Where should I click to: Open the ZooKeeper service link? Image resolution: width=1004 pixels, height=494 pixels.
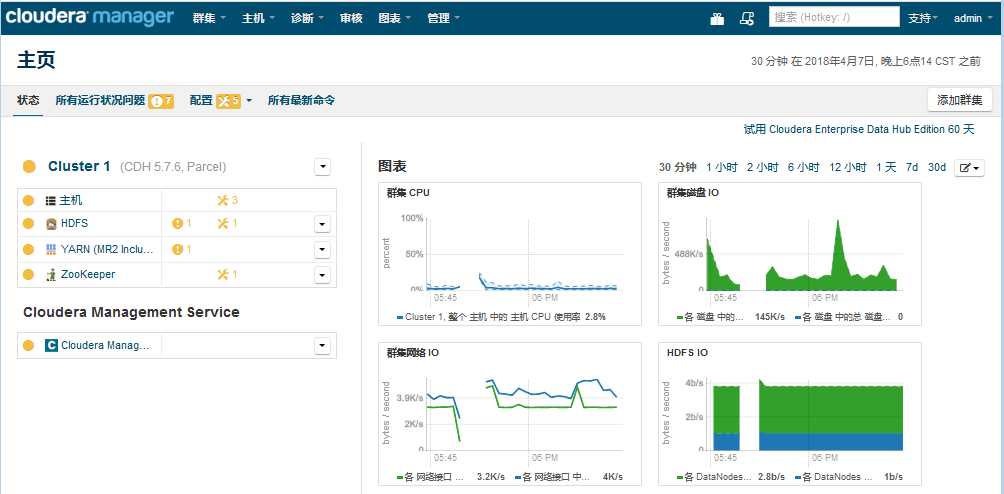coord(88,275)
